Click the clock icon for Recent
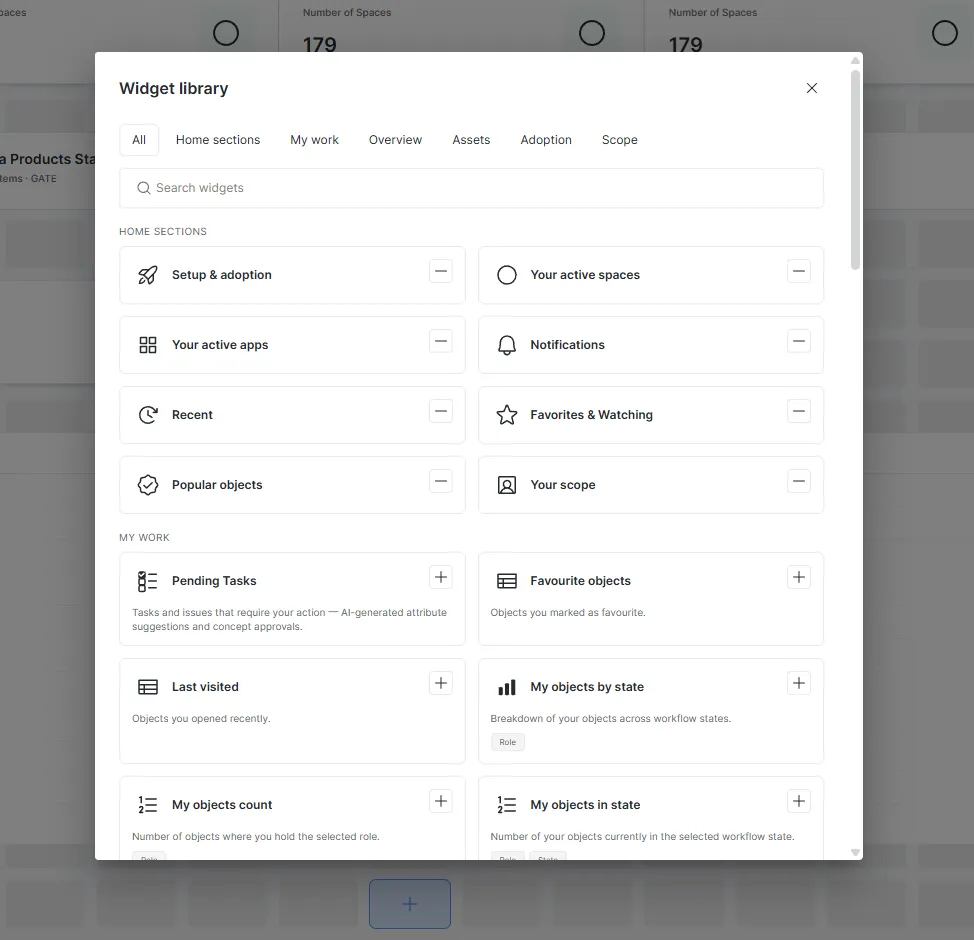Image resolution: width=974 pixels, height=940 pixels. click(x=148, y=415)
